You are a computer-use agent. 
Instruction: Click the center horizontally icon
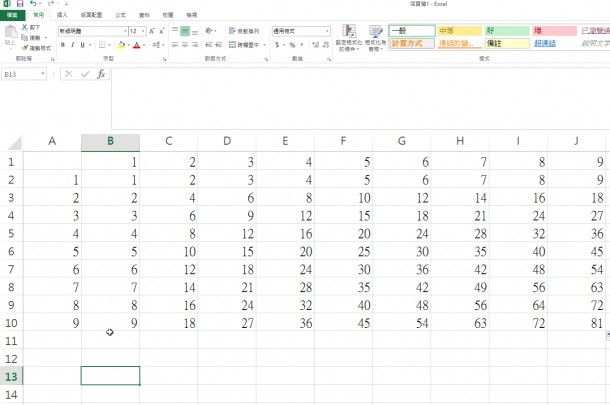[185, 45]
